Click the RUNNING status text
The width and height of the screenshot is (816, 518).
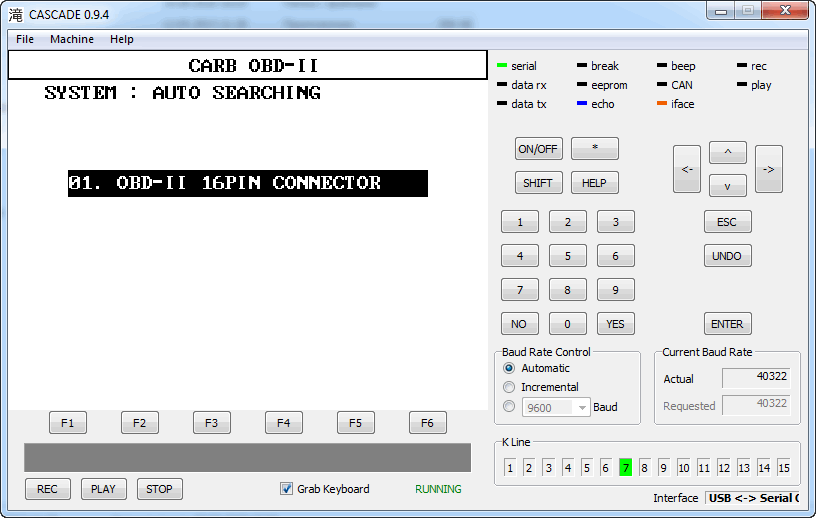[438, 489]
